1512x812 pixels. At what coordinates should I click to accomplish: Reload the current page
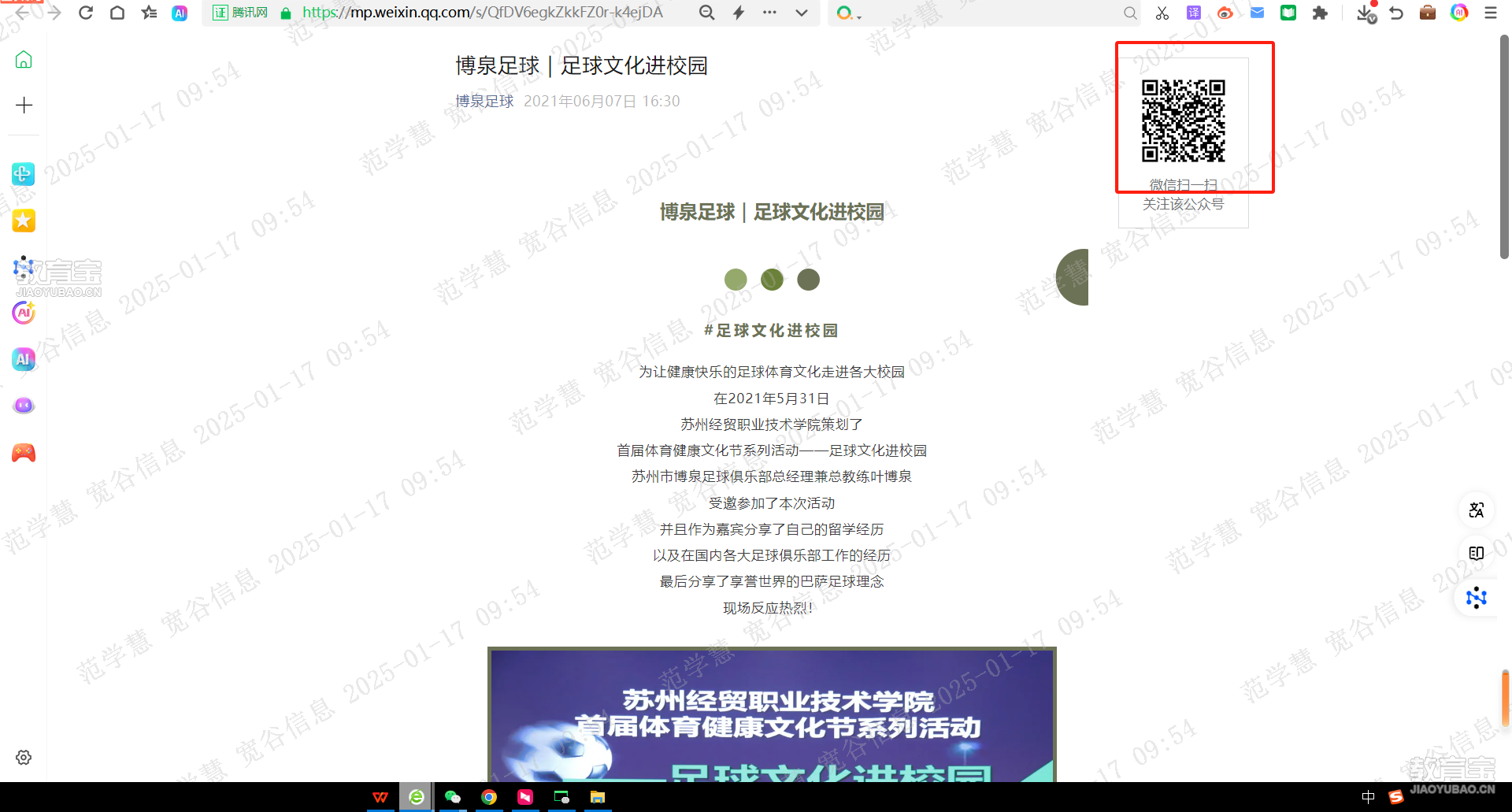click(x=86, y=13)
